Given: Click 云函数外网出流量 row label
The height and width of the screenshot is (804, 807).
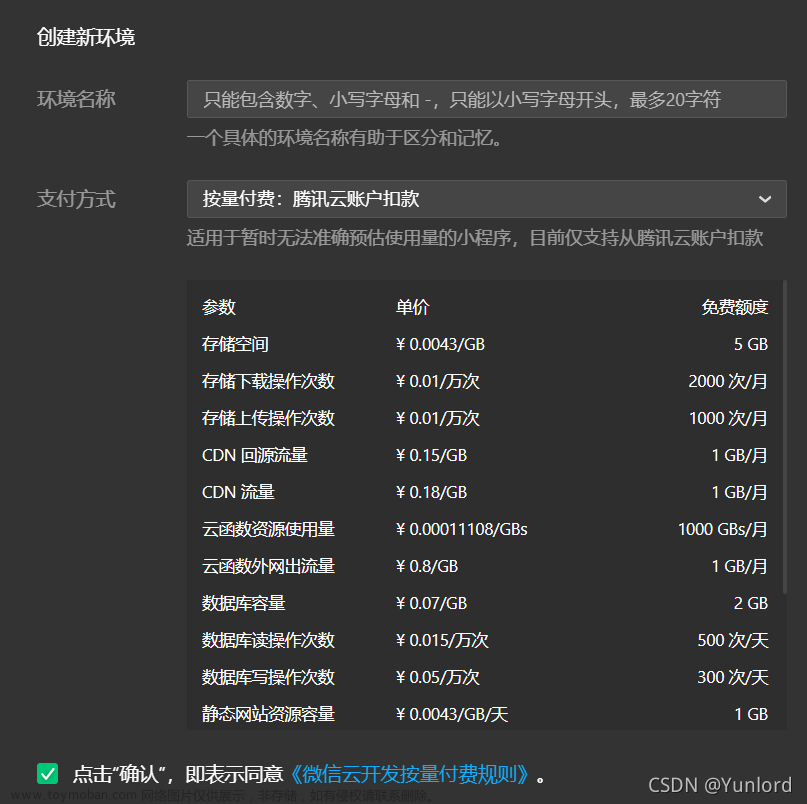Looking at the screenshot, I should pos(268,567).
